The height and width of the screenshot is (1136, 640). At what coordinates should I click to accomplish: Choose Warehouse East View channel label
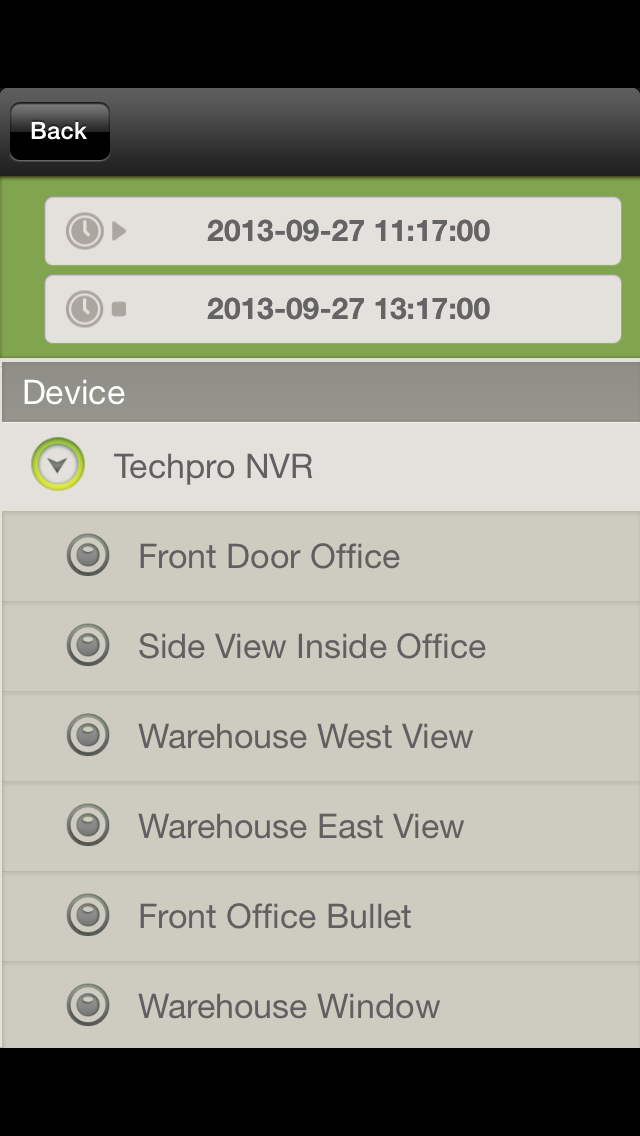pyautogui.click(x=301, y=826)
